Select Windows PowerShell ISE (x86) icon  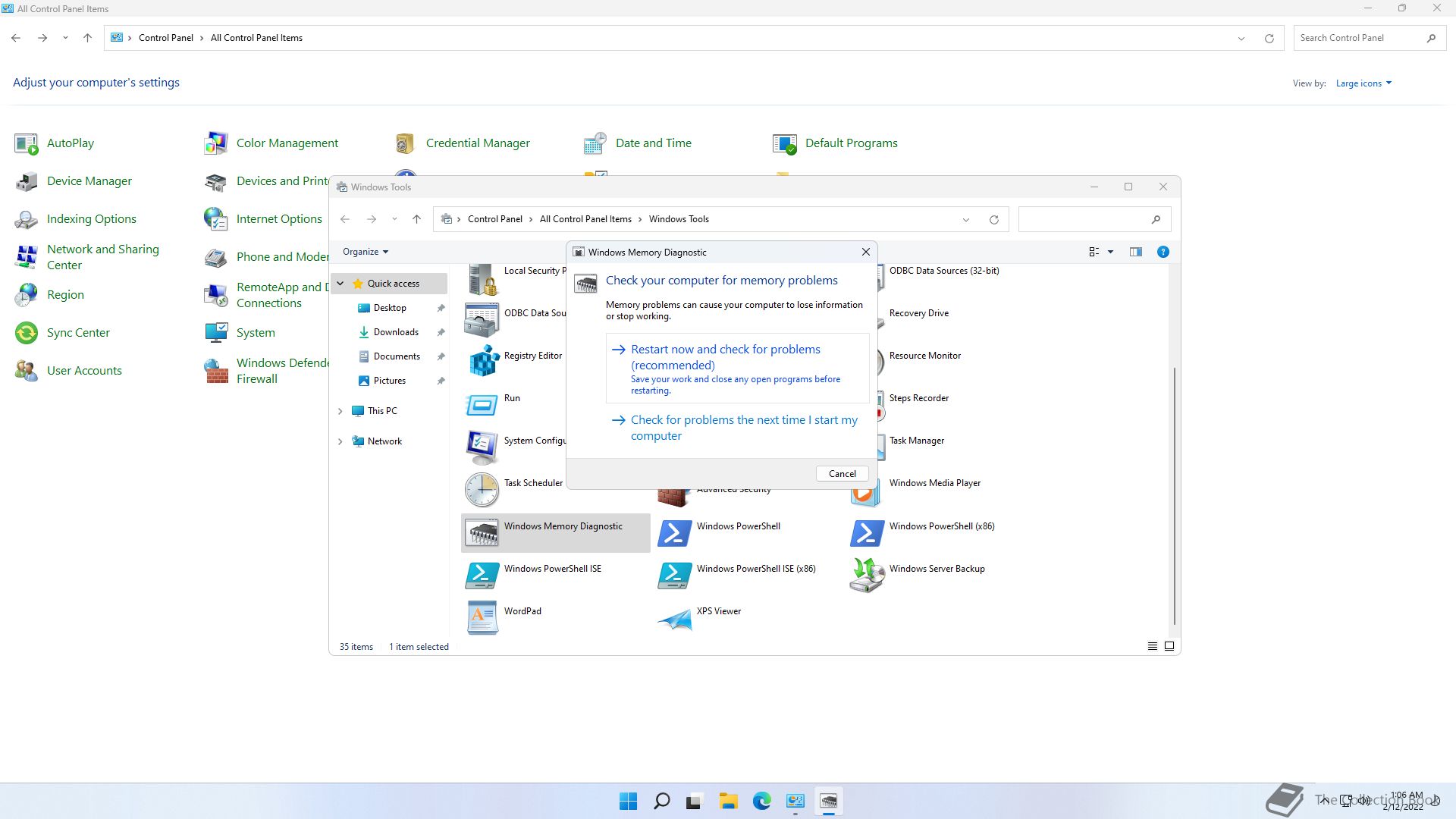click(675, 575)
